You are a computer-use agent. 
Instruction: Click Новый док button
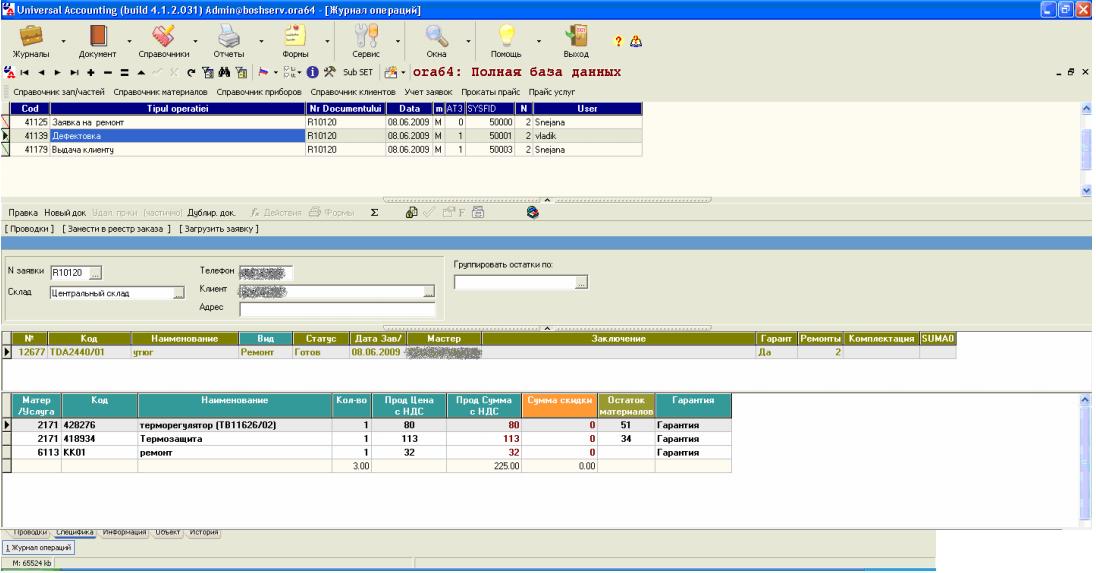[x=65, y=212]
